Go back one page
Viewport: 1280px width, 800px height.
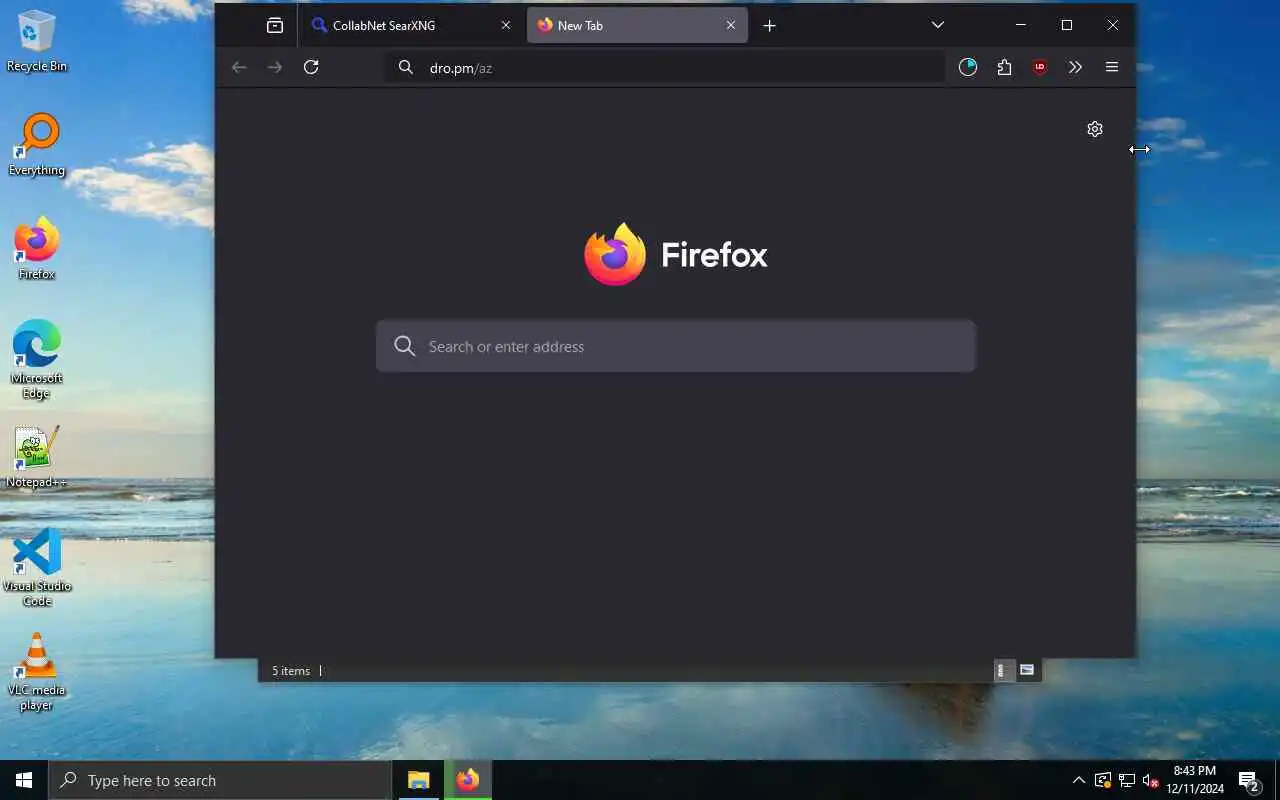[239, 67]
